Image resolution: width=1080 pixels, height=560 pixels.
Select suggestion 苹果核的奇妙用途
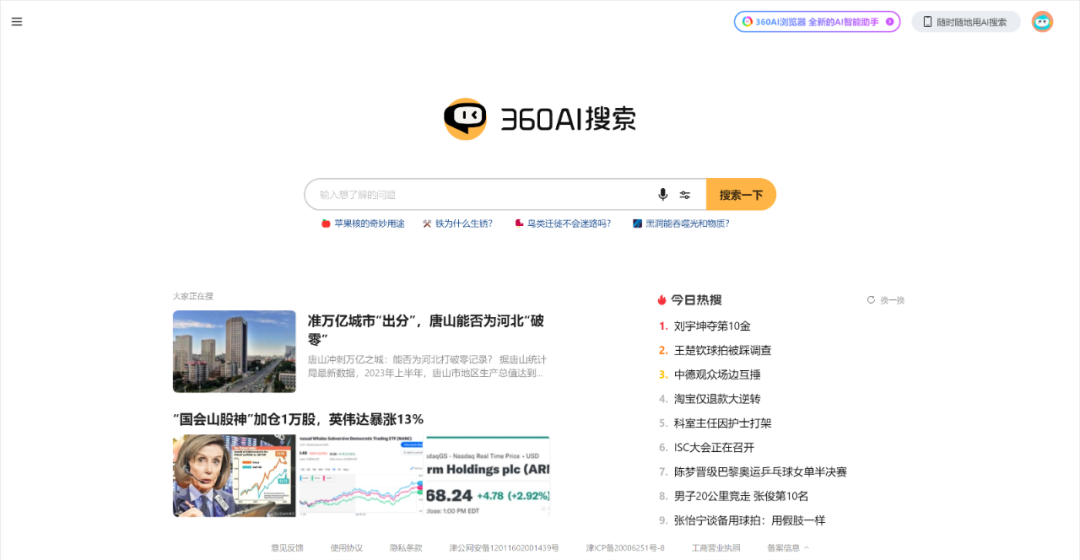coord(369,224)
